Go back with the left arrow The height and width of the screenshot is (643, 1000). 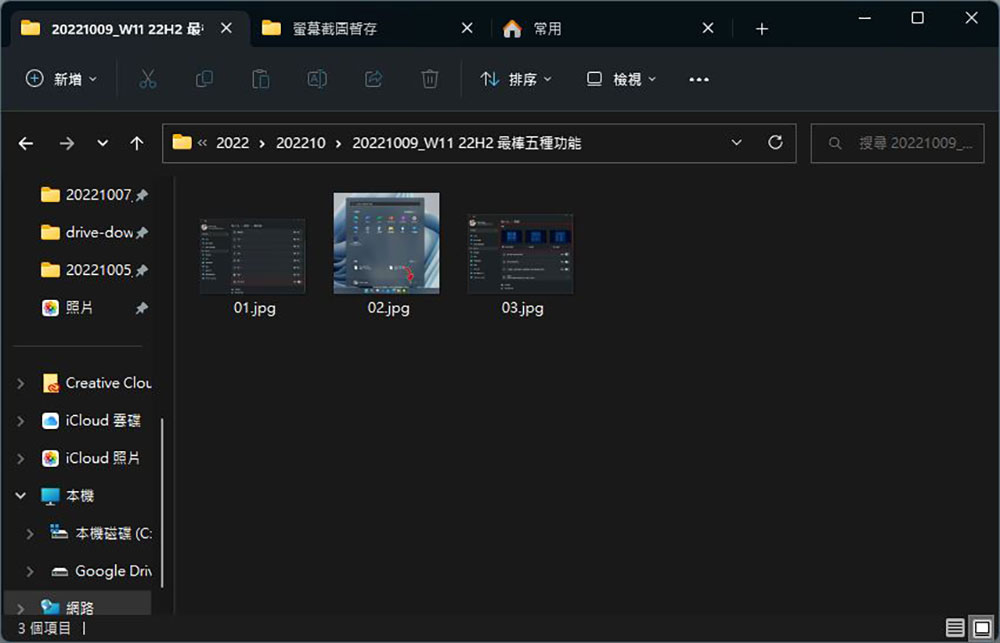(26, 144)
